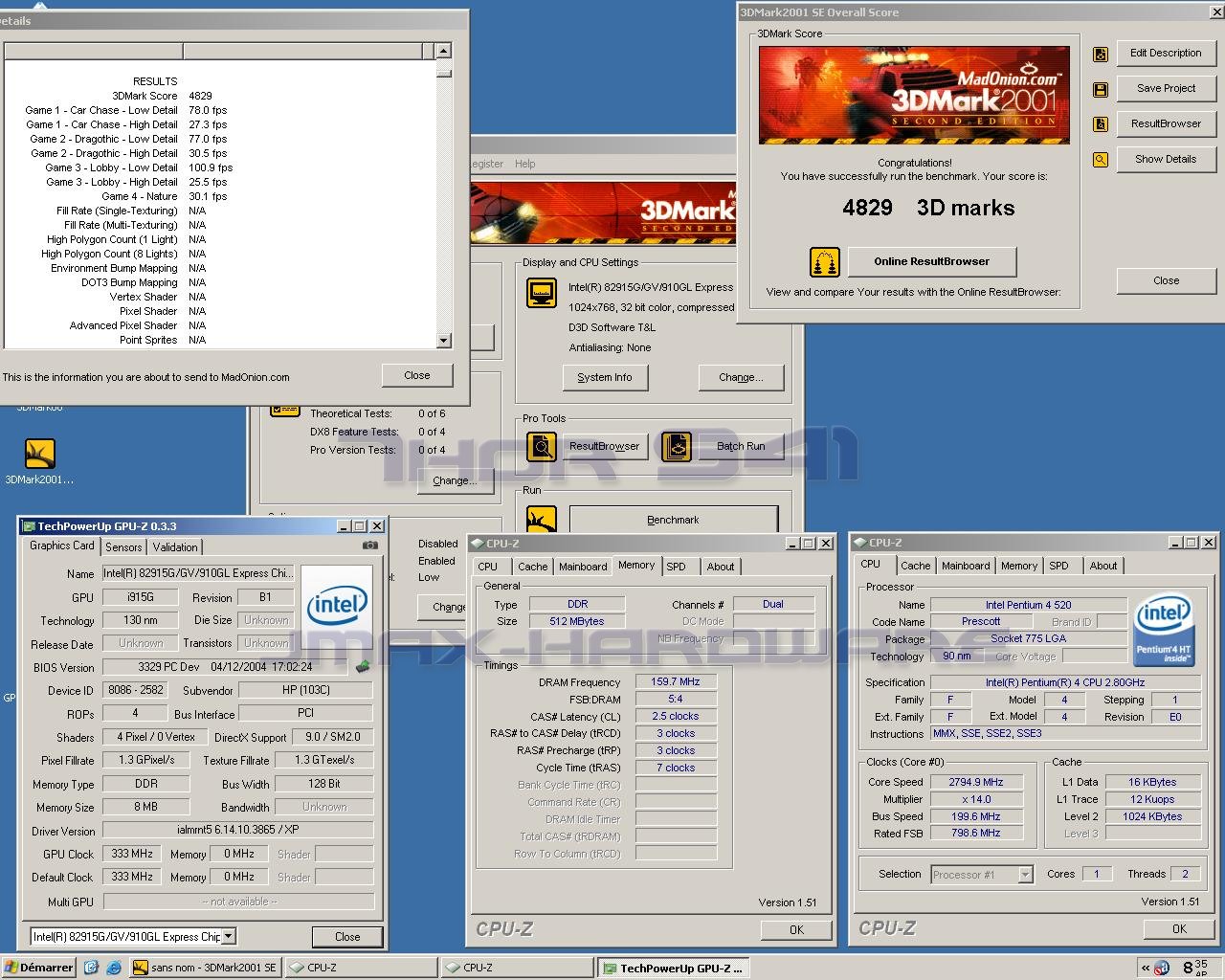Image resolution: width=1225 pixels, height=980 pixels.
Task: Click the DRAM Frequency value field
Action: (x=676, y=681)
